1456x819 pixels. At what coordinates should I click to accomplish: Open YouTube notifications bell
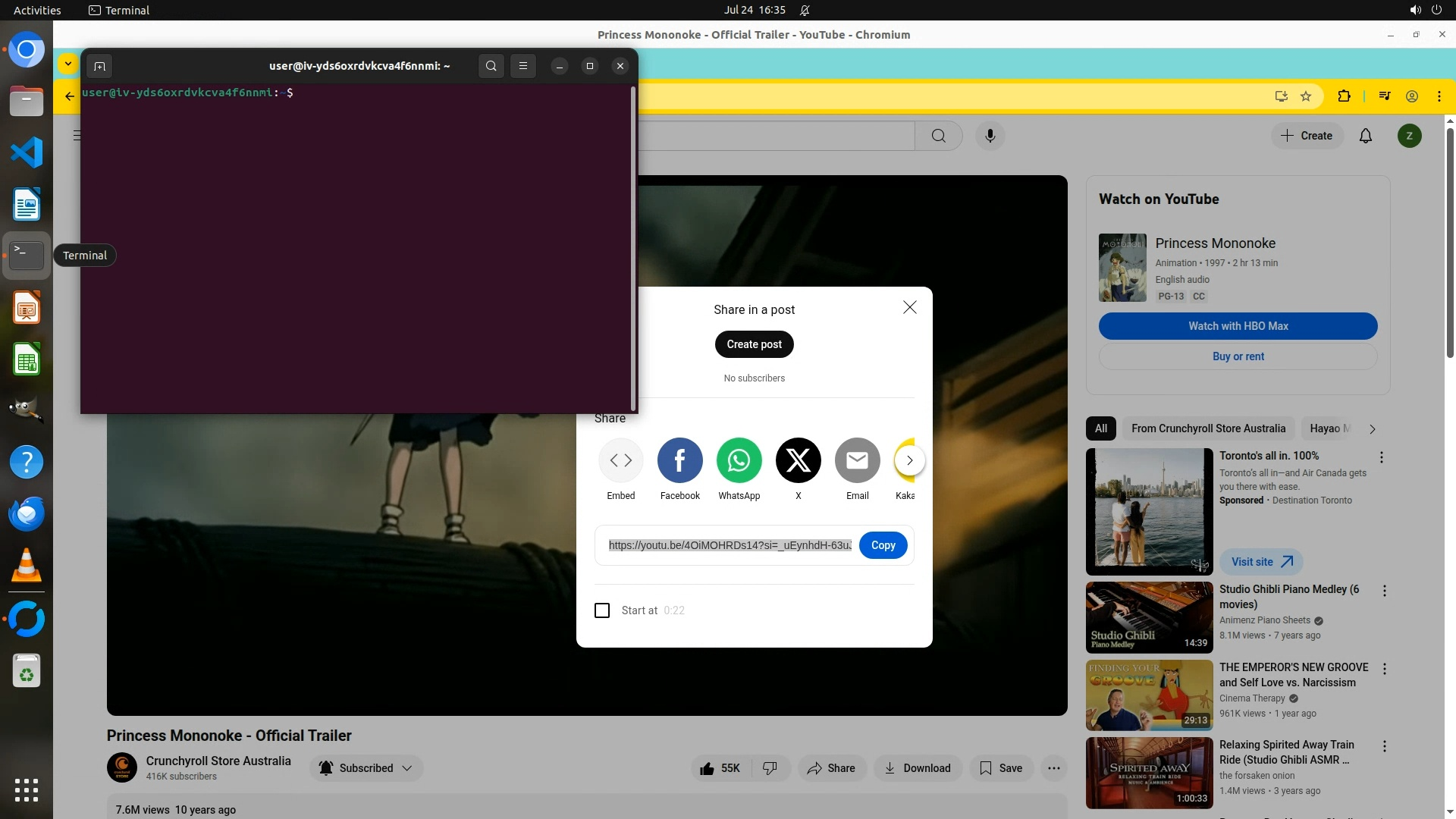[1365, 136]
